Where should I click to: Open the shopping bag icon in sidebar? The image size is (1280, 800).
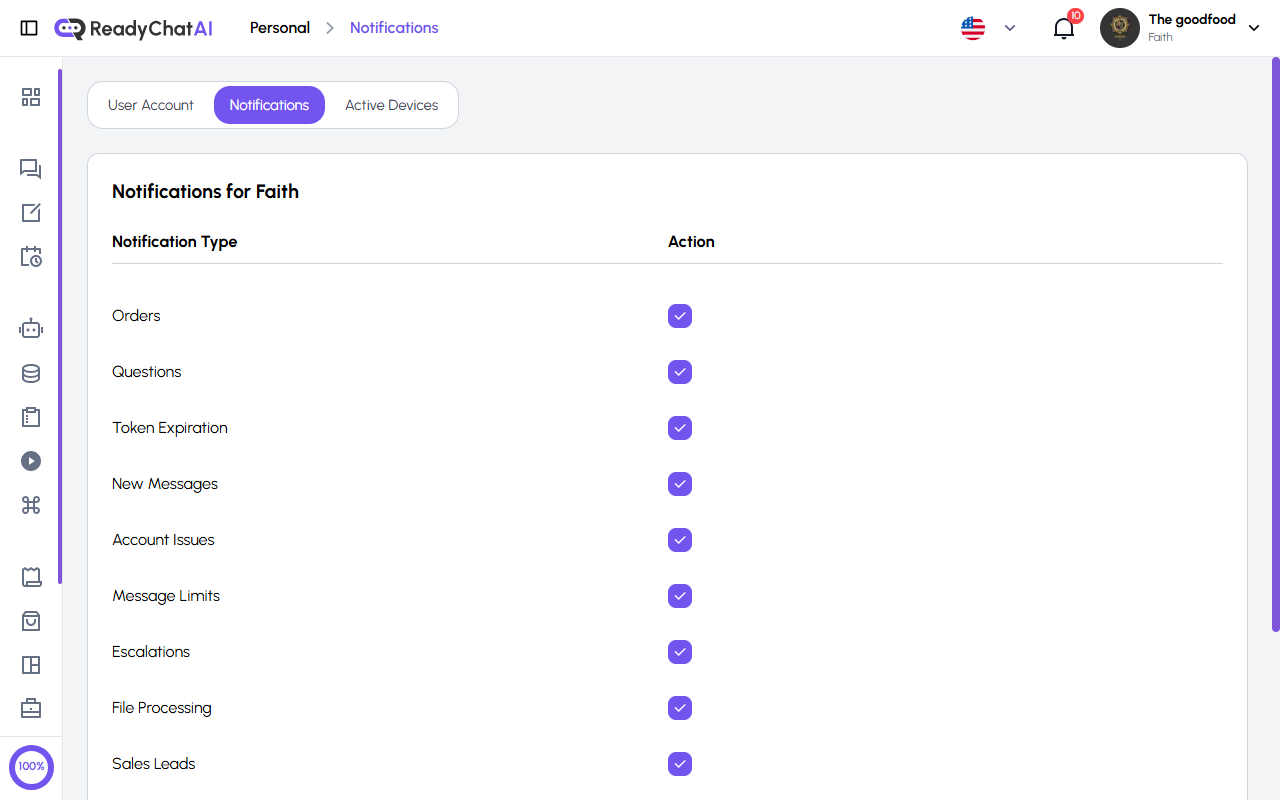31,621
